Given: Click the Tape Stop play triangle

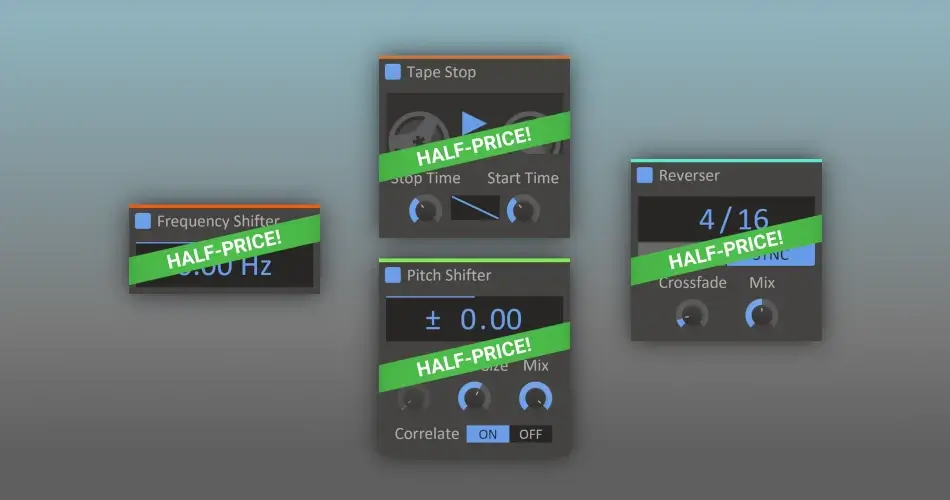Looking at the screenshot, I should click(473, 123).
